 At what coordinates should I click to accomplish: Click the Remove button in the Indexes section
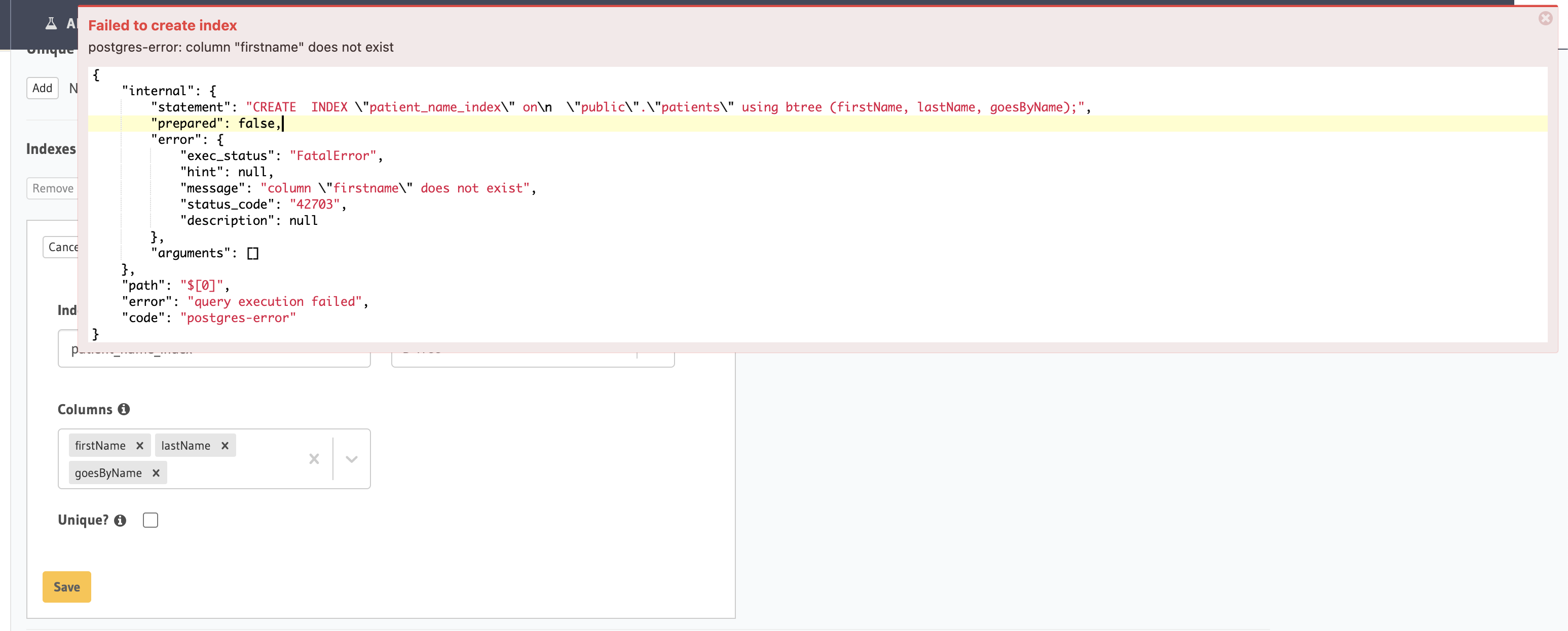pyautogui.click(x=52, y=188)
